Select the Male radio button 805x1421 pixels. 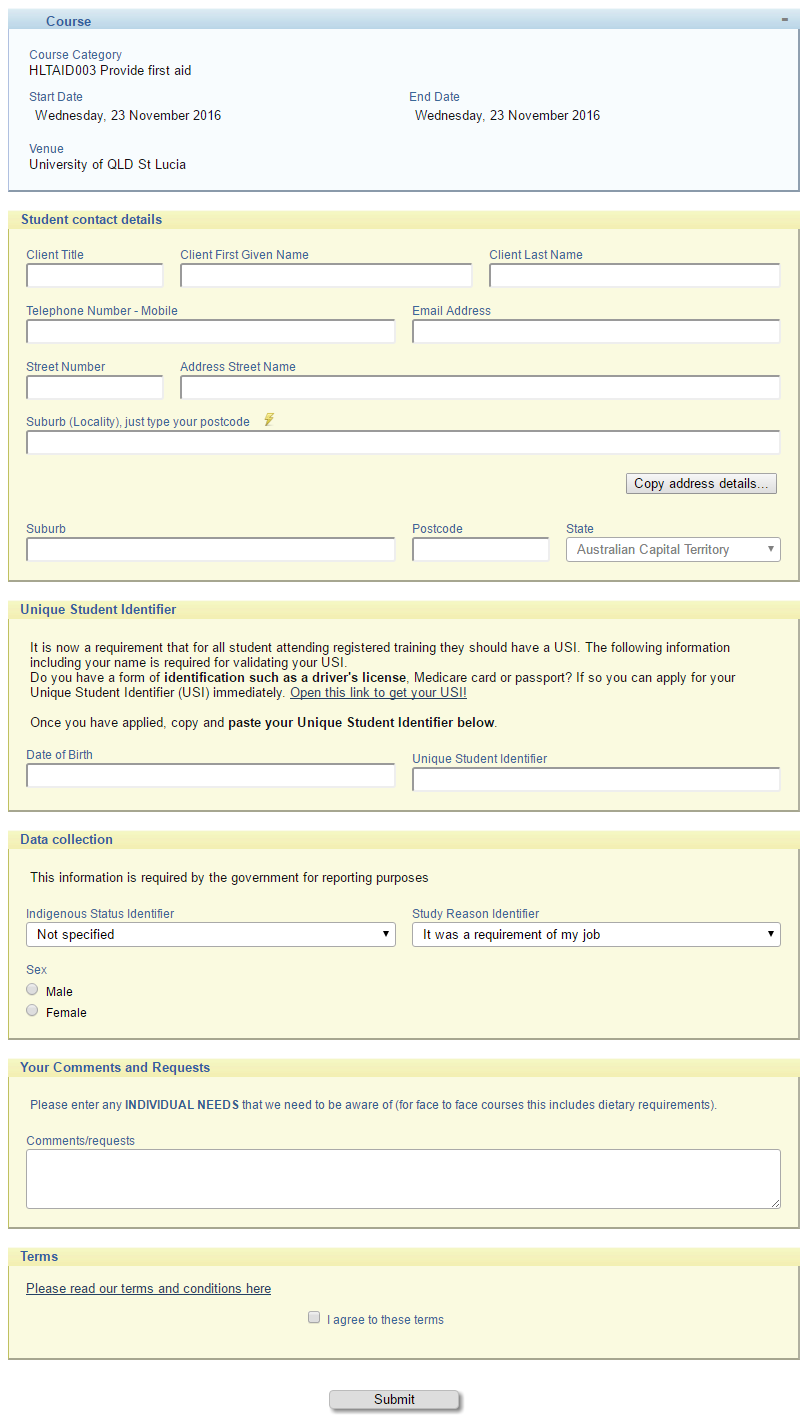tap(33, 990)
